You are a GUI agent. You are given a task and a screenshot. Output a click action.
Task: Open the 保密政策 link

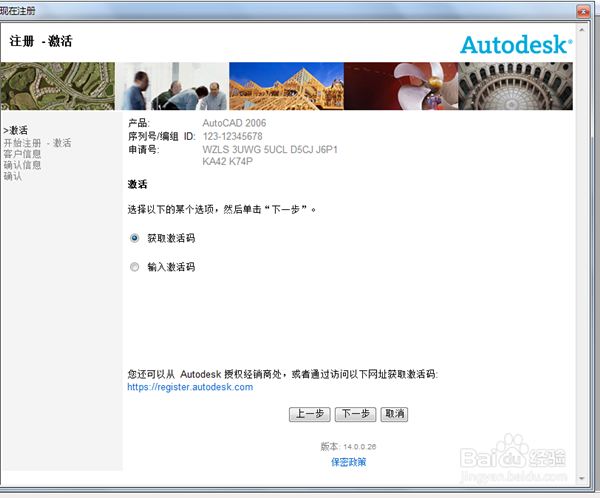click(348, 462)
